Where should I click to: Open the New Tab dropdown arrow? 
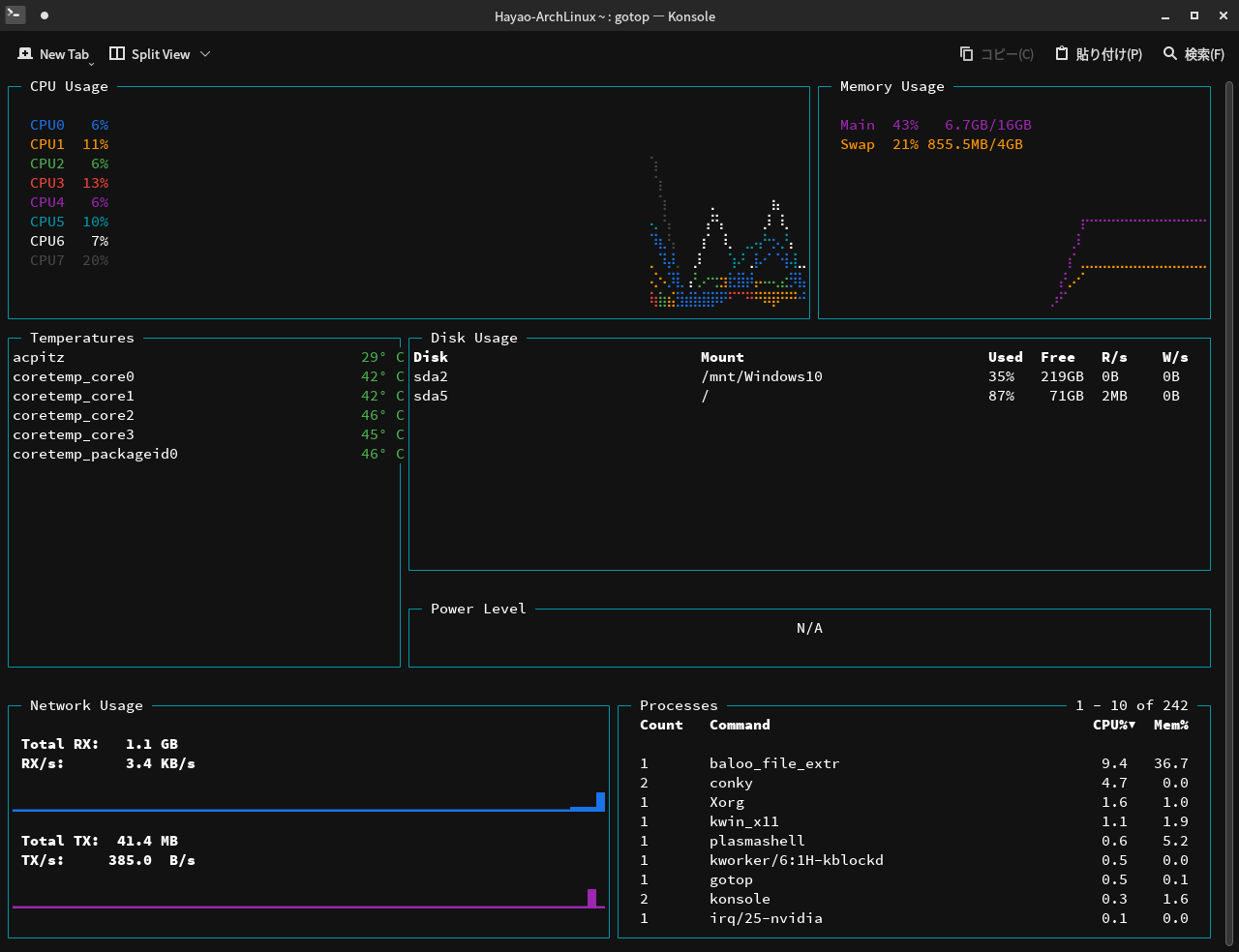tap(91, 64)
